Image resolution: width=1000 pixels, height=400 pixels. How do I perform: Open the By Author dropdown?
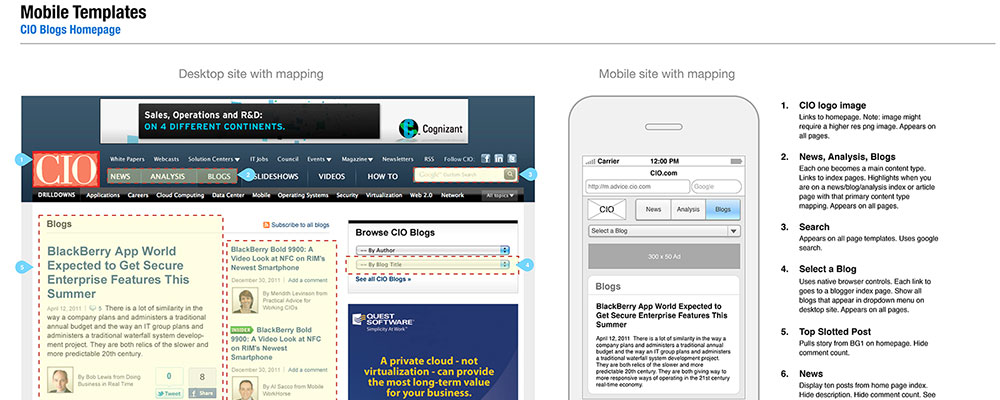(432, 251)
